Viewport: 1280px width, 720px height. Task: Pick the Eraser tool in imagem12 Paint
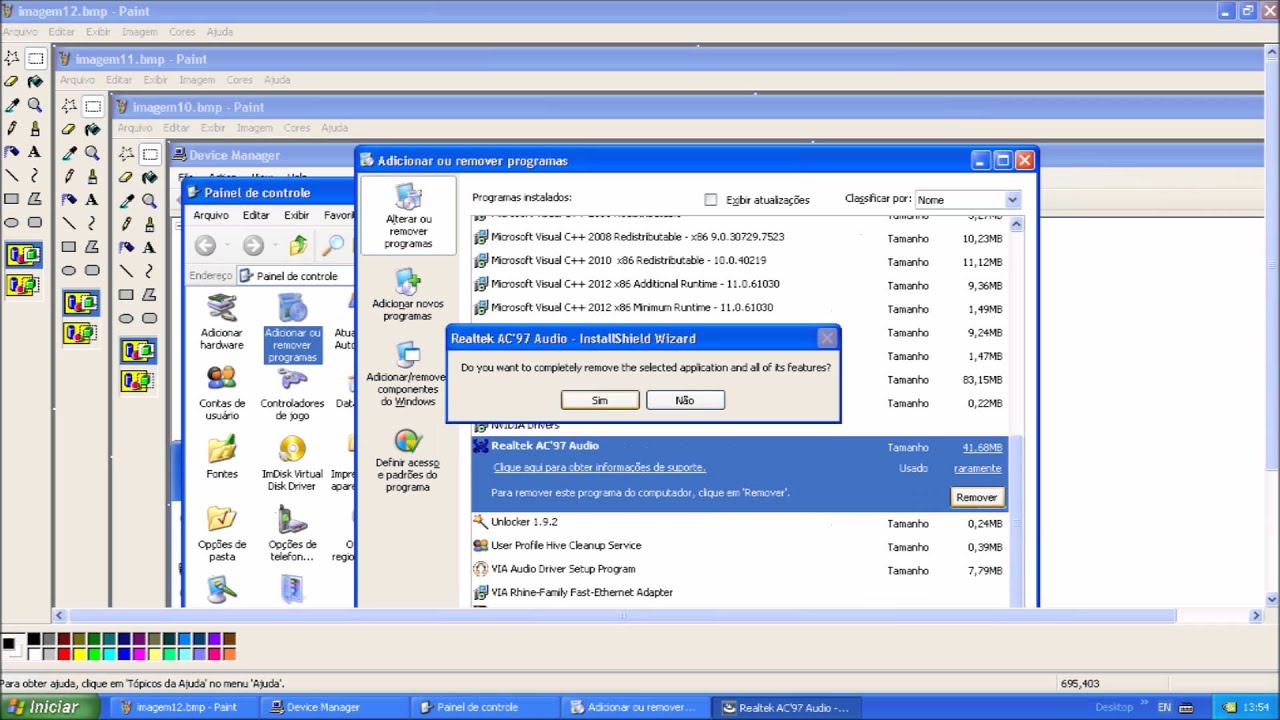tap(12, 82)
